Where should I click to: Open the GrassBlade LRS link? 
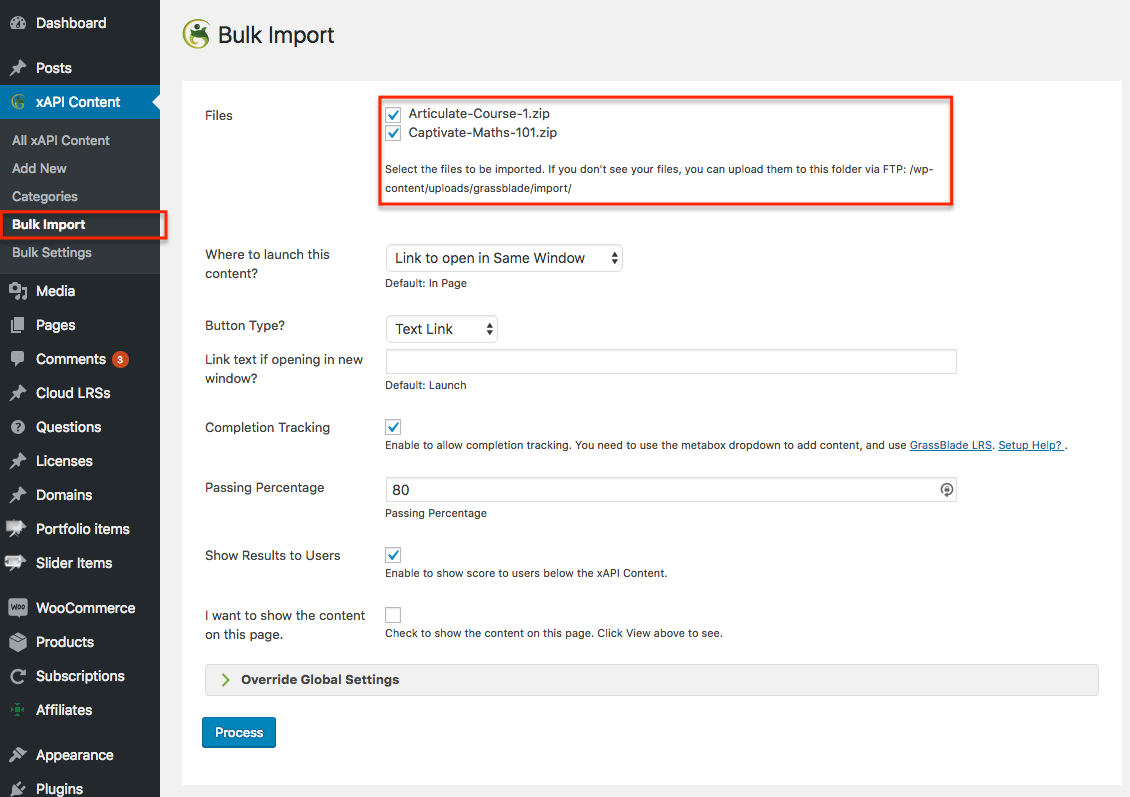pyautogui.click(x=950, y=446)
